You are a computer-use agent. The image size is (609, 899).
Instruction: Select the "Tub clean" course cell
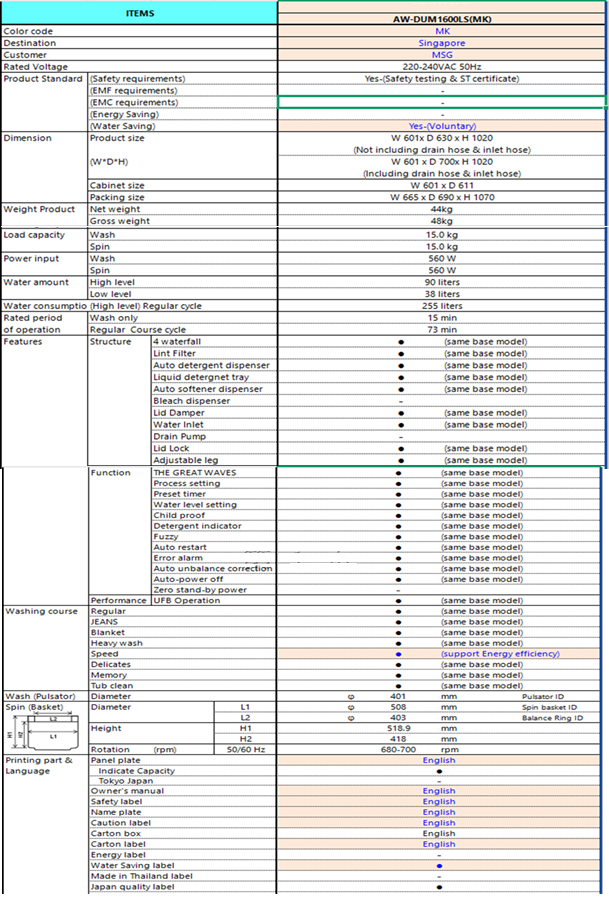click(x=182, y=686)
